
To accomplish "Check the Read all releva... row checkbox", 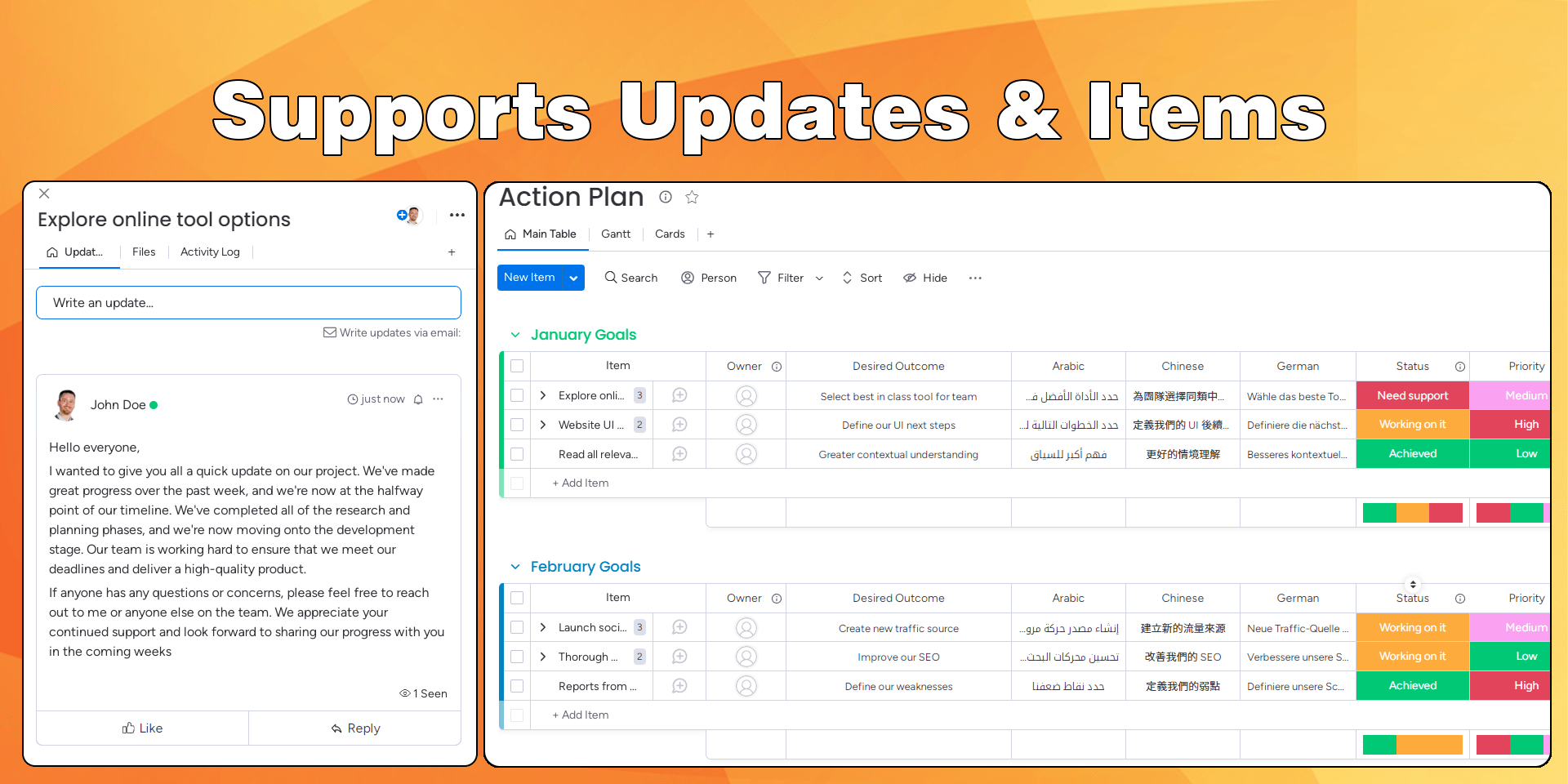I will point(517,454).
